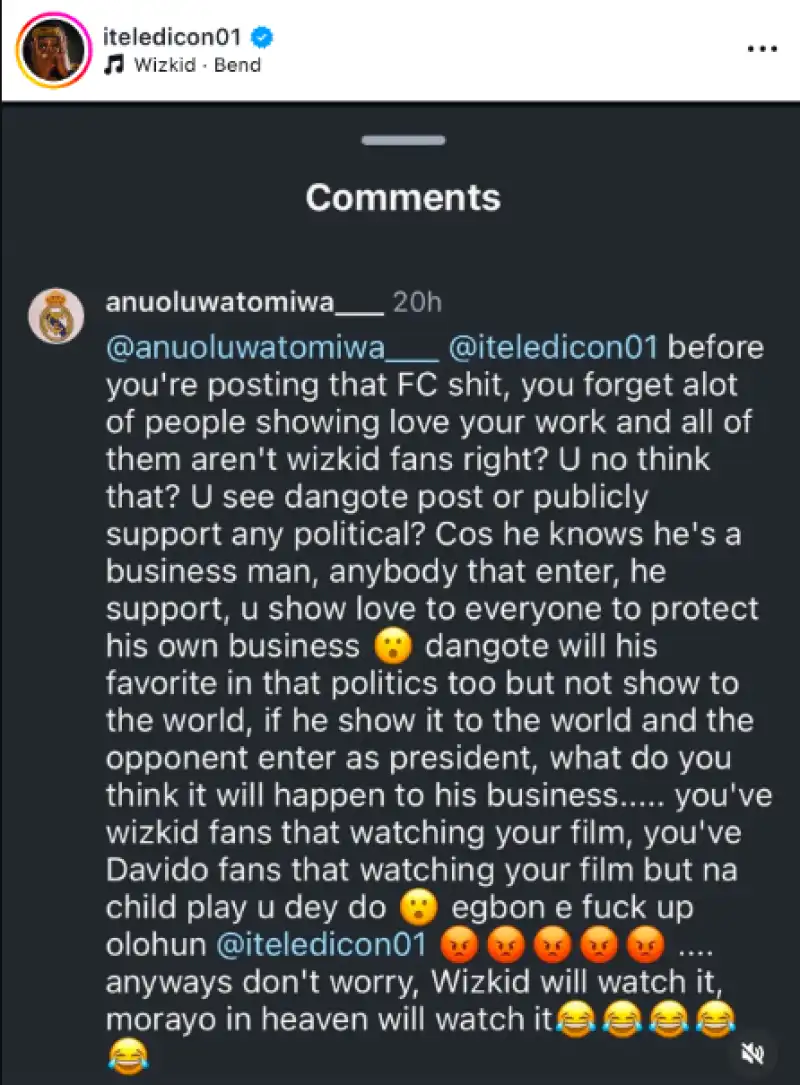Click the @anuoluwatomiwa___ mention in the comment

[x=272, y=348]
